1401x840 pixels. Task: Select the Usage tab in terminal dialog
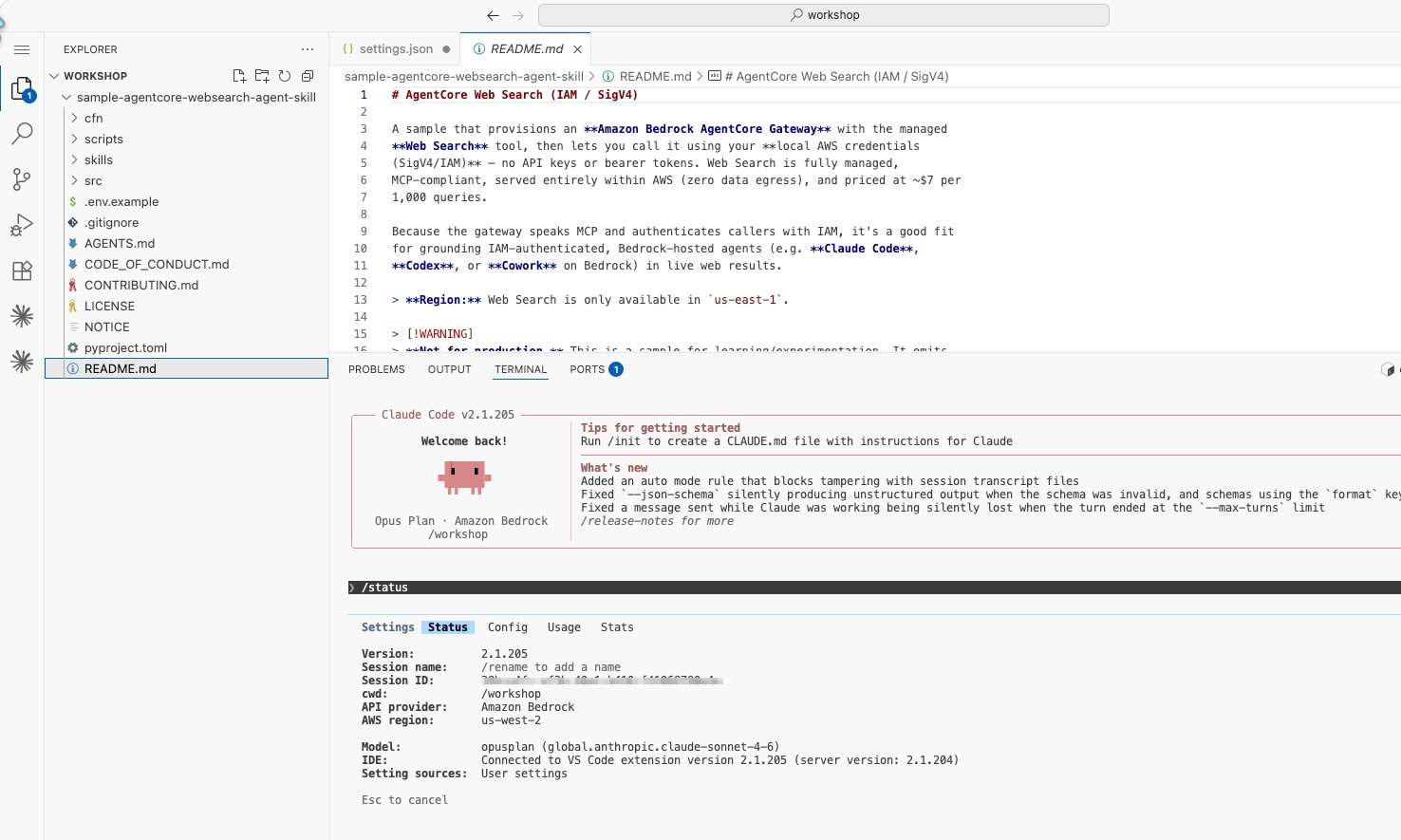(564, 627)
